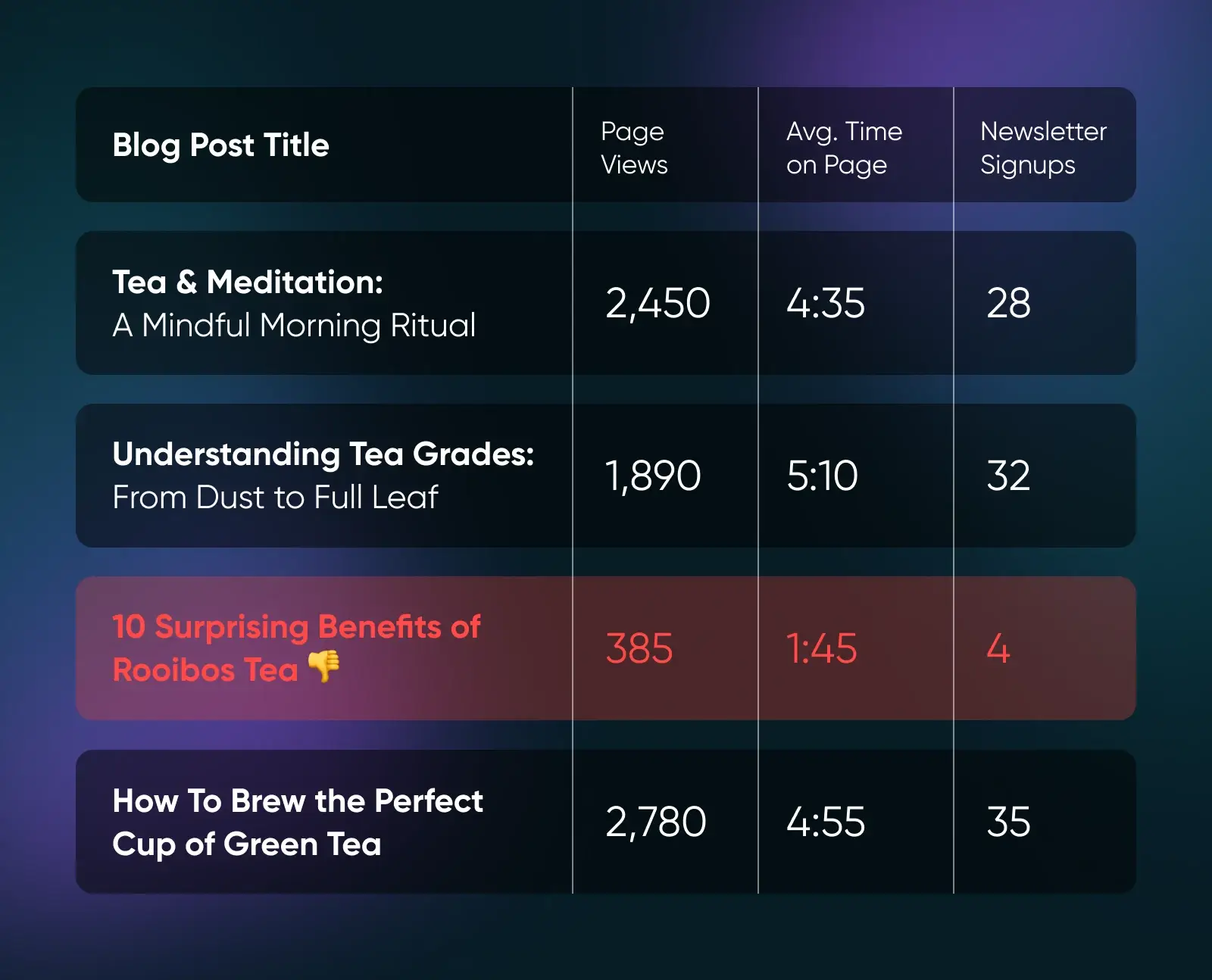Viewport: 1212px width, 980px height.
Task: Select the 'Page Views' column header
Action: [x=634, y=148]
